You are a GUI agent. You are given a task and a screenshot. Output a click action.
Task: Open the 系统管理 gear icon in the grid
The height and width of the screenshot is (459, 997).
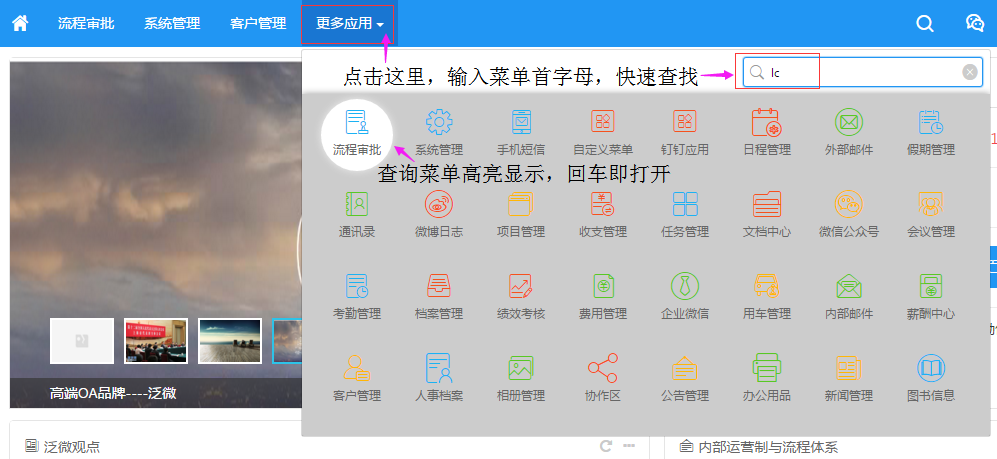pos(439,122)
